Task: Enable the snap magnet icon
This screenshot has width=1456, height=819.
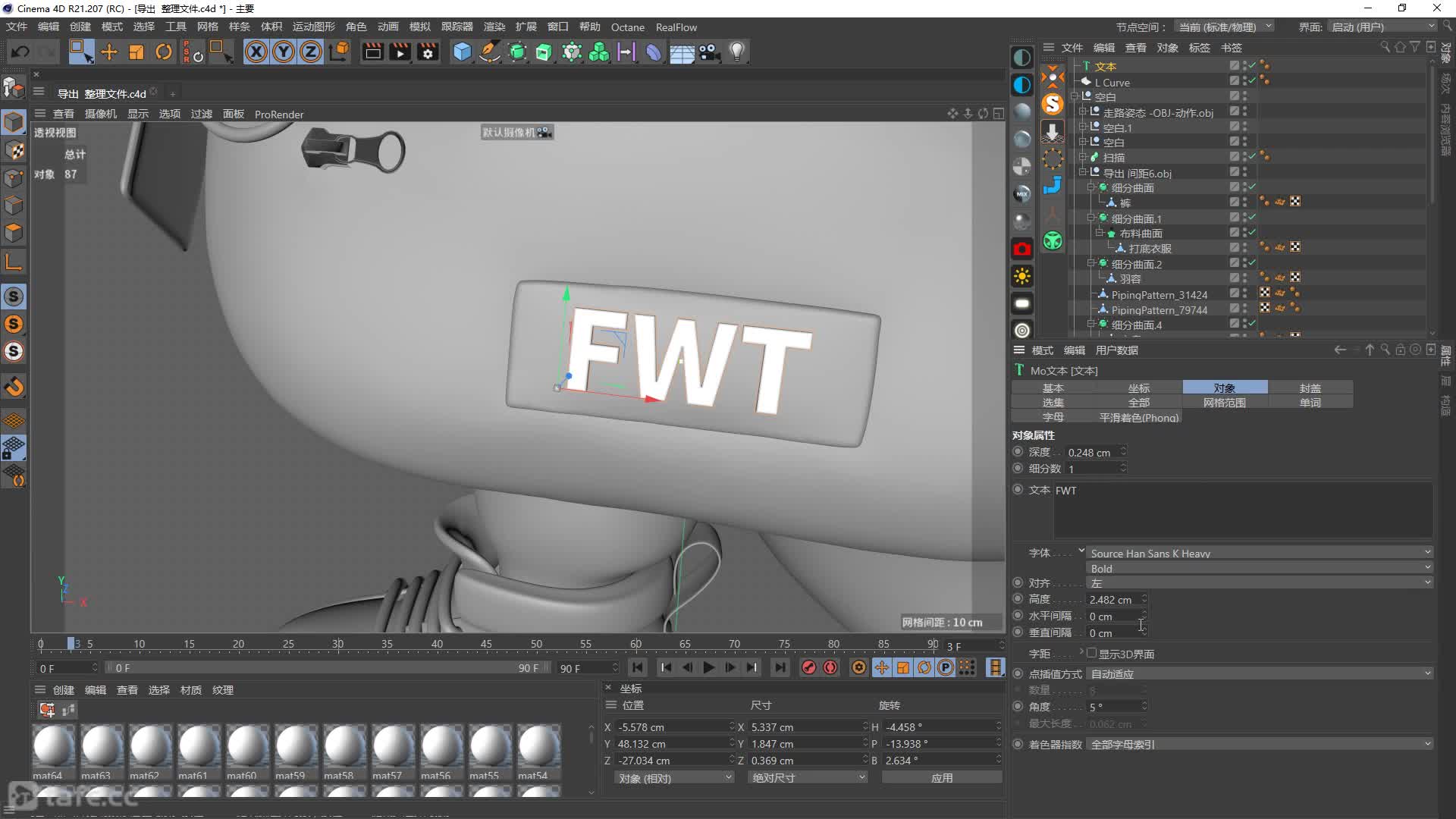Action: [14, 387]
